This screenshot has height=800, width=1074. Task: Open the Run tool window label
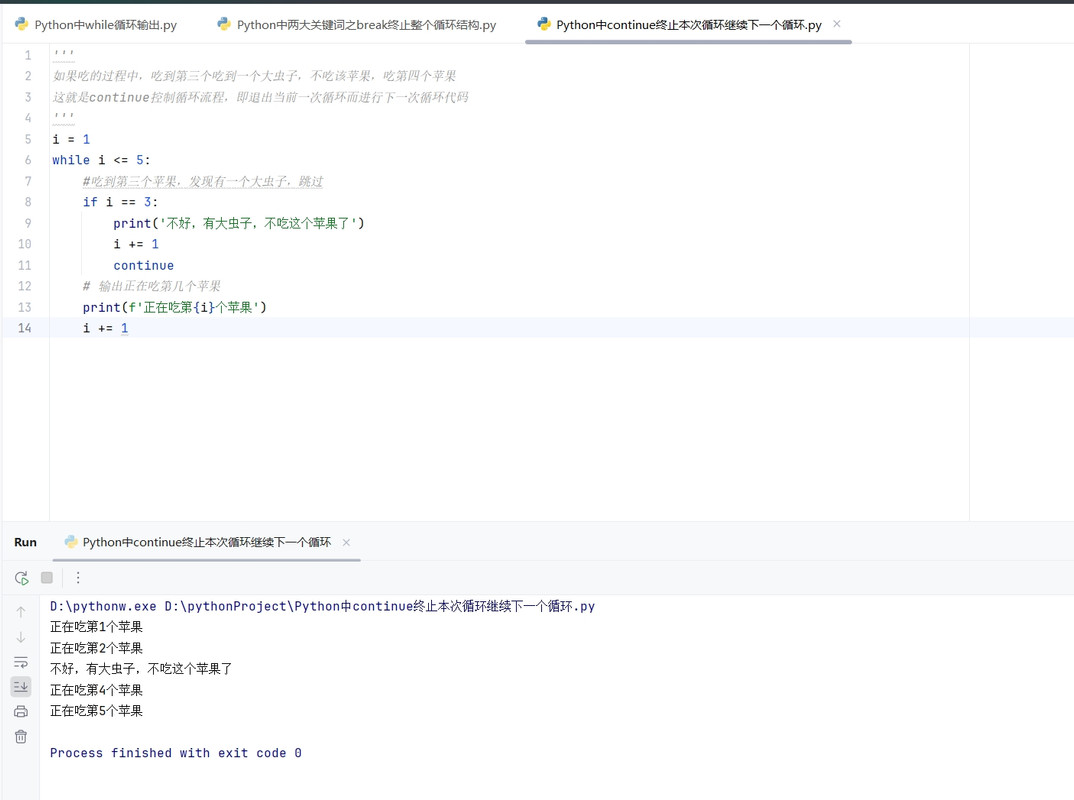coord(25,542)
